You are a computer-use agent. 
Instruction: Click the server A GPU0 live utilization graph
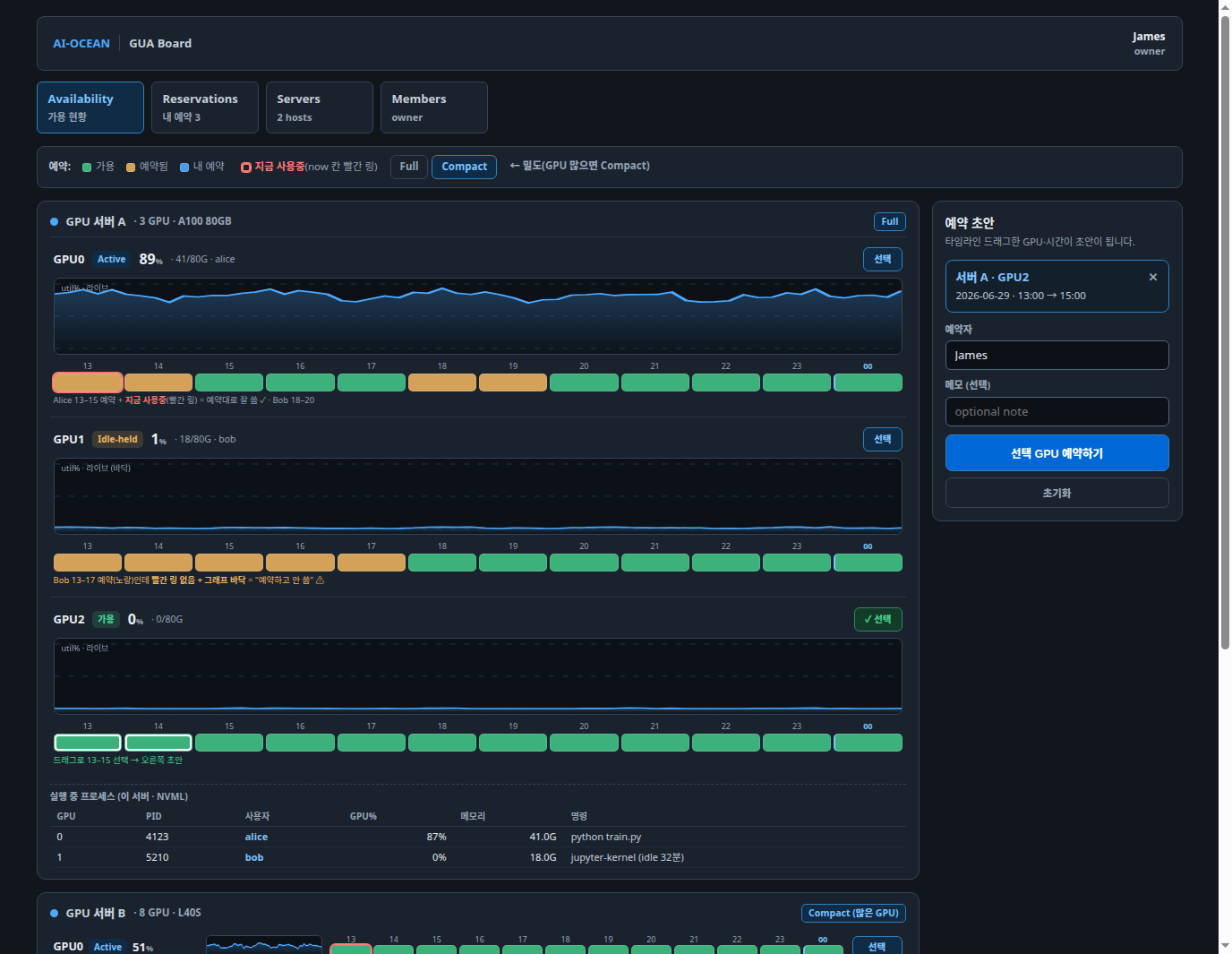point(478,316)
